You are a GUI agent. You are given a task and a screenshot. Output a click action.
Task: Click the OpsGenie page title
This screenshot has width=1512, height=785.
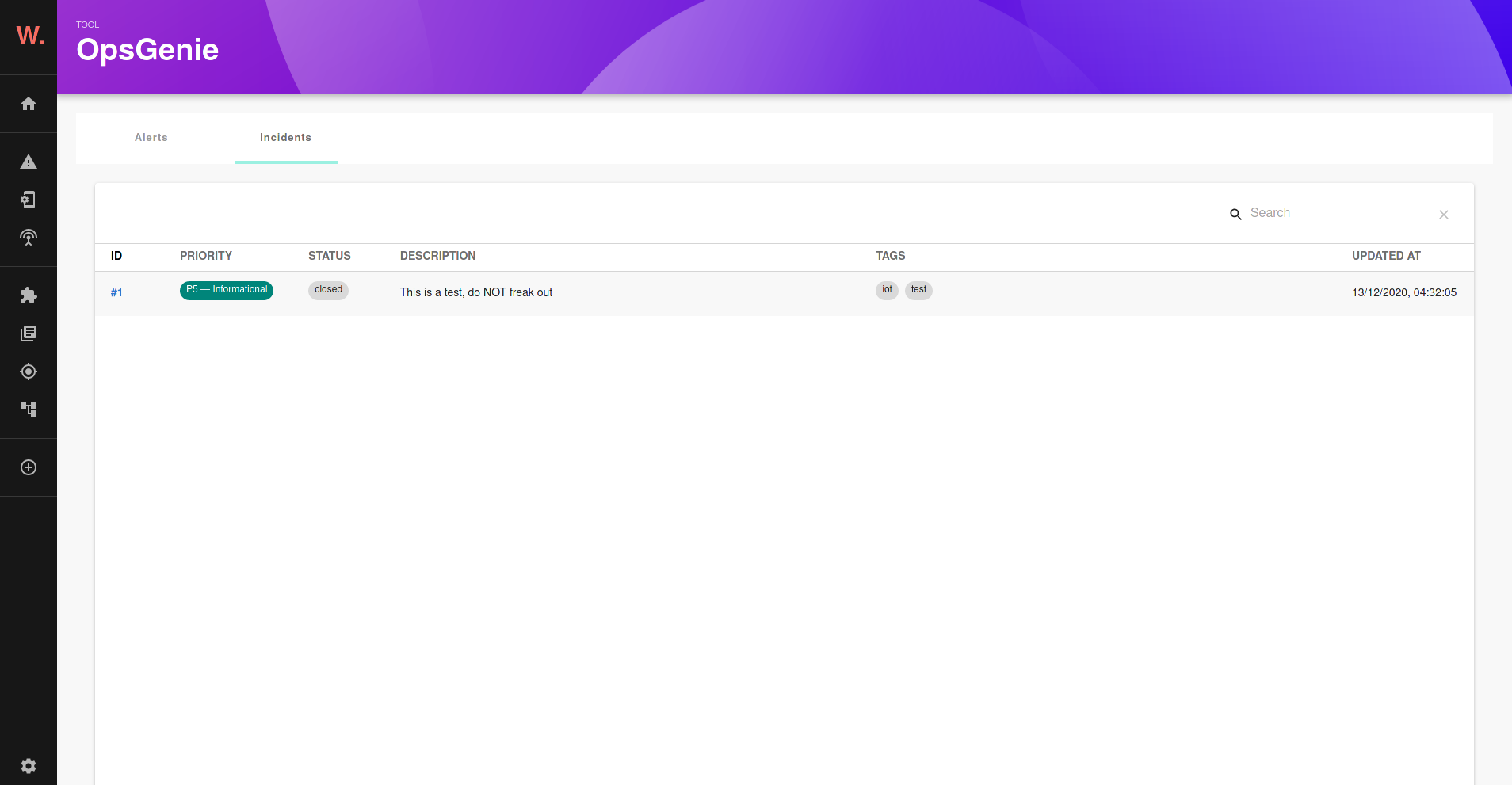tap(147, 50)
